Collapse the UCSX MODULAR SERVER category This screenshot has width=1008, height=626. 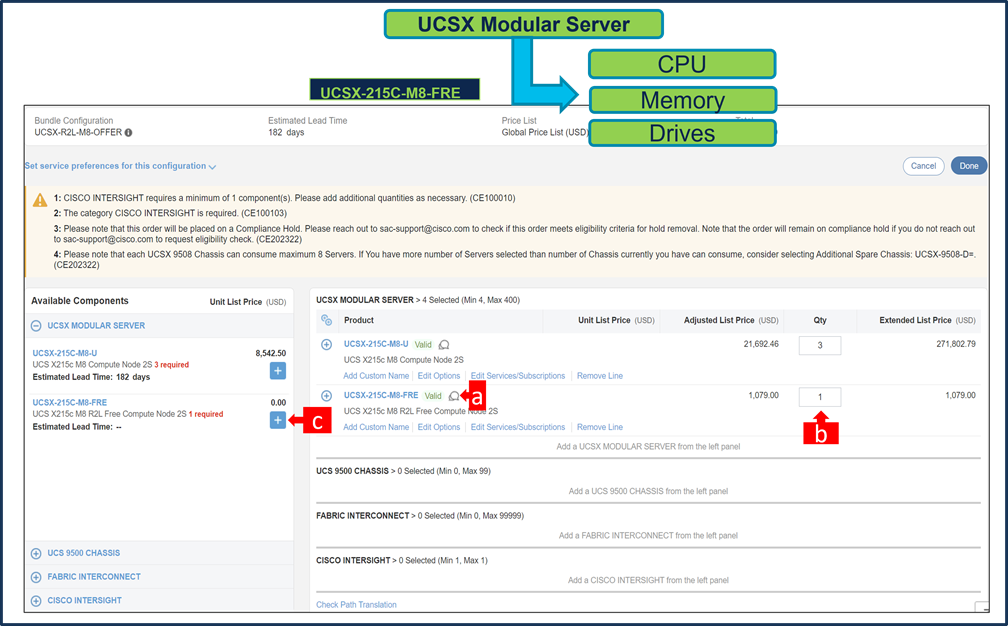(37, 326)
